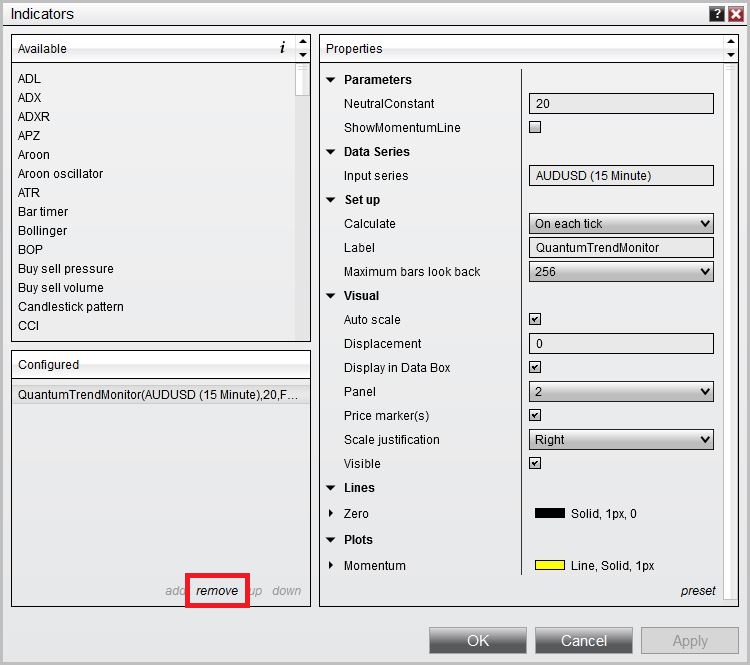Screen dimensions: 750x665
Task: Select ATR in Available list
Action: click(x=29, y=193)
